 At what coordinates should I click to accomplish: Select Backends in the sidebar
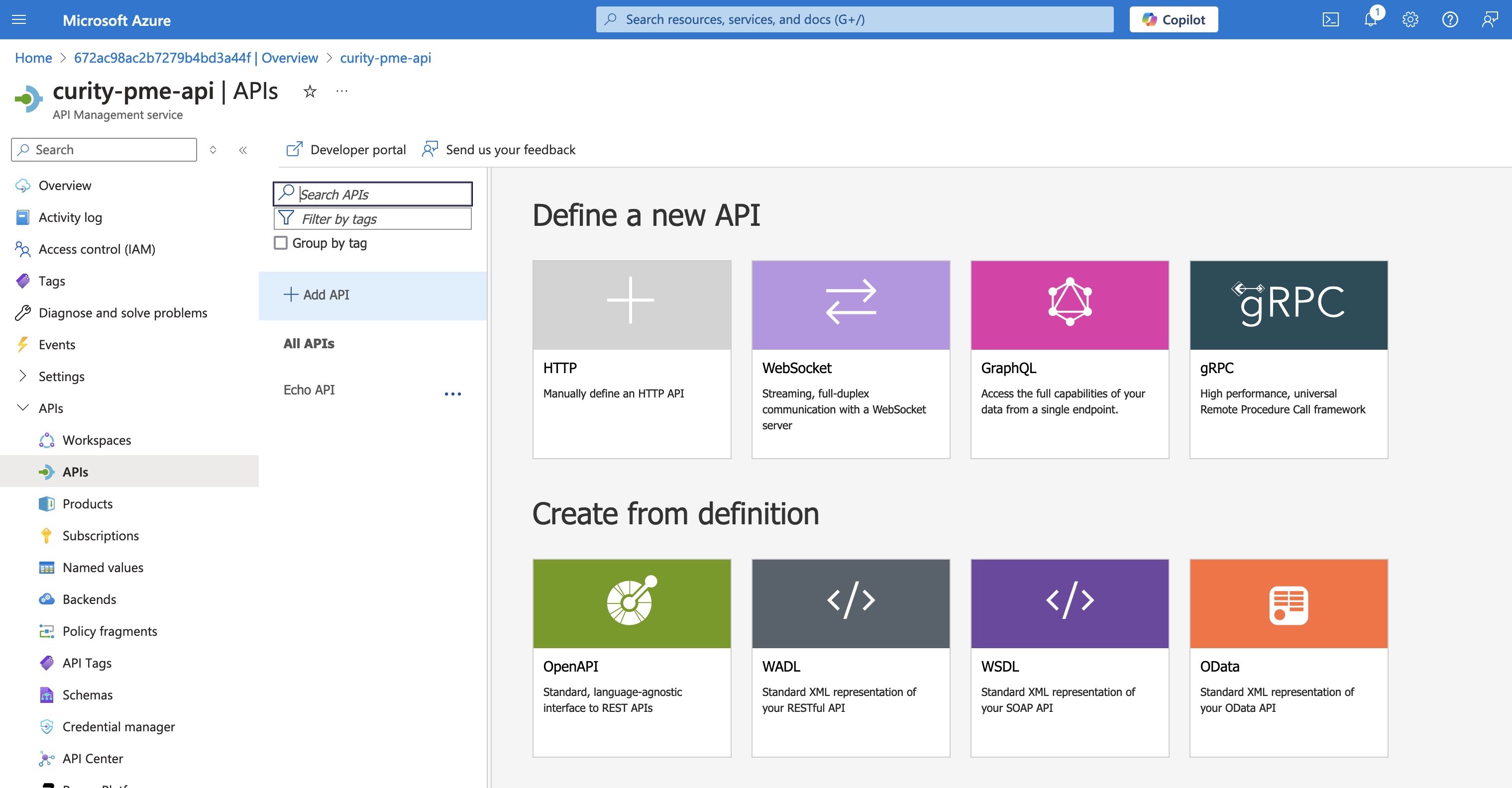(x=89, y=599)
